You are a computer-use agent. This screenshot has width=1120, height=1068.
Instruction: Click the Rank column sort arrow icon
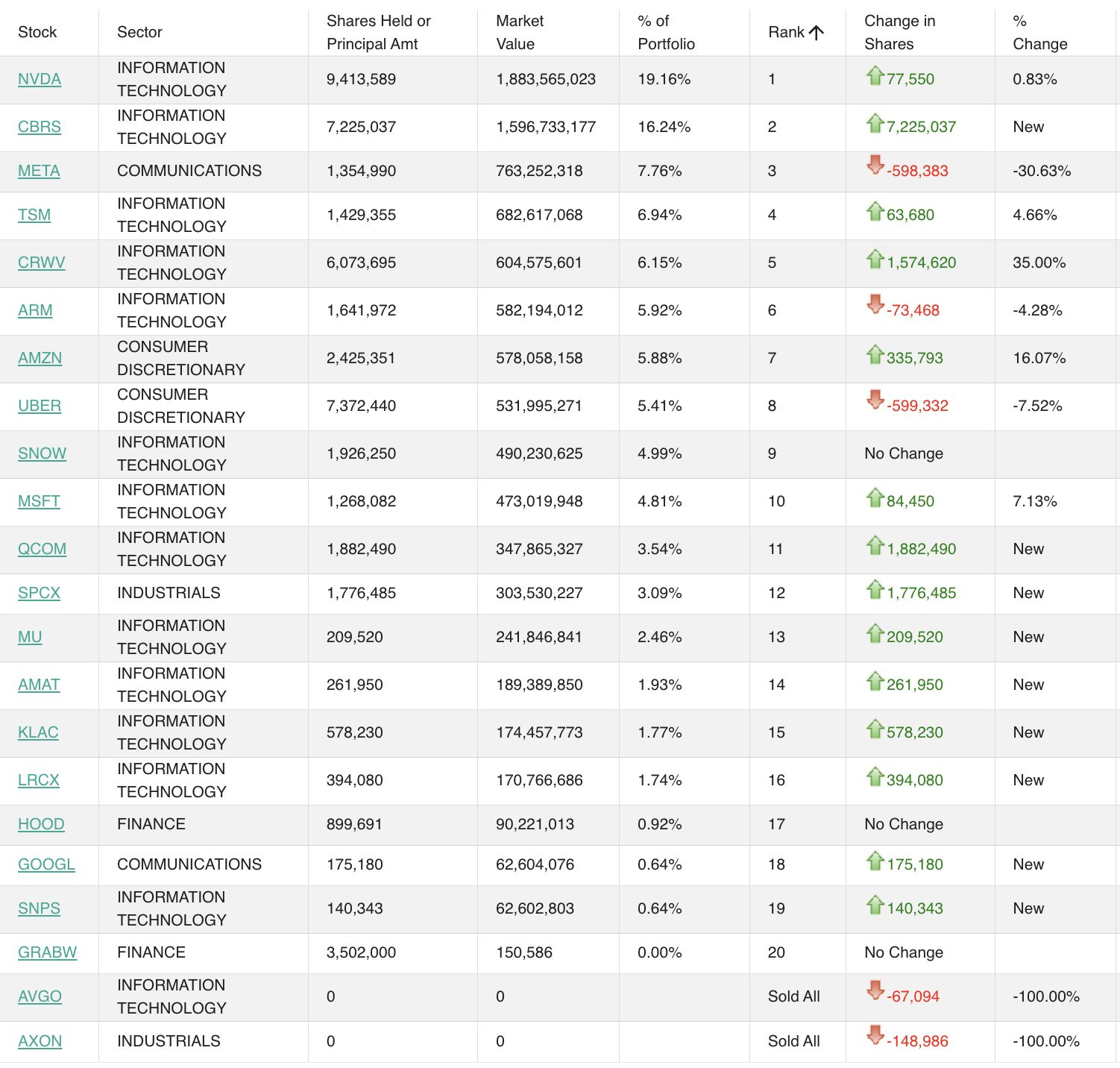click(816, 32)
